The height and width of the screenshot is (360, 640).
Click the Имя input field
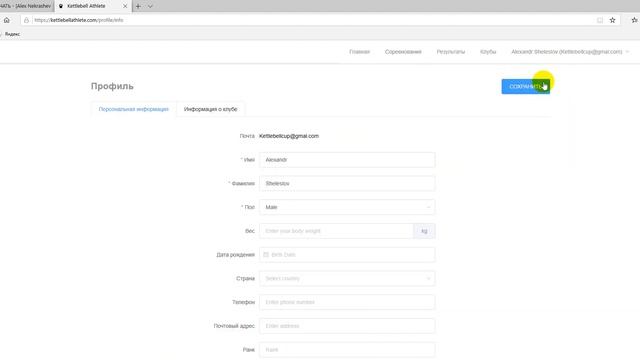(347, 160)
